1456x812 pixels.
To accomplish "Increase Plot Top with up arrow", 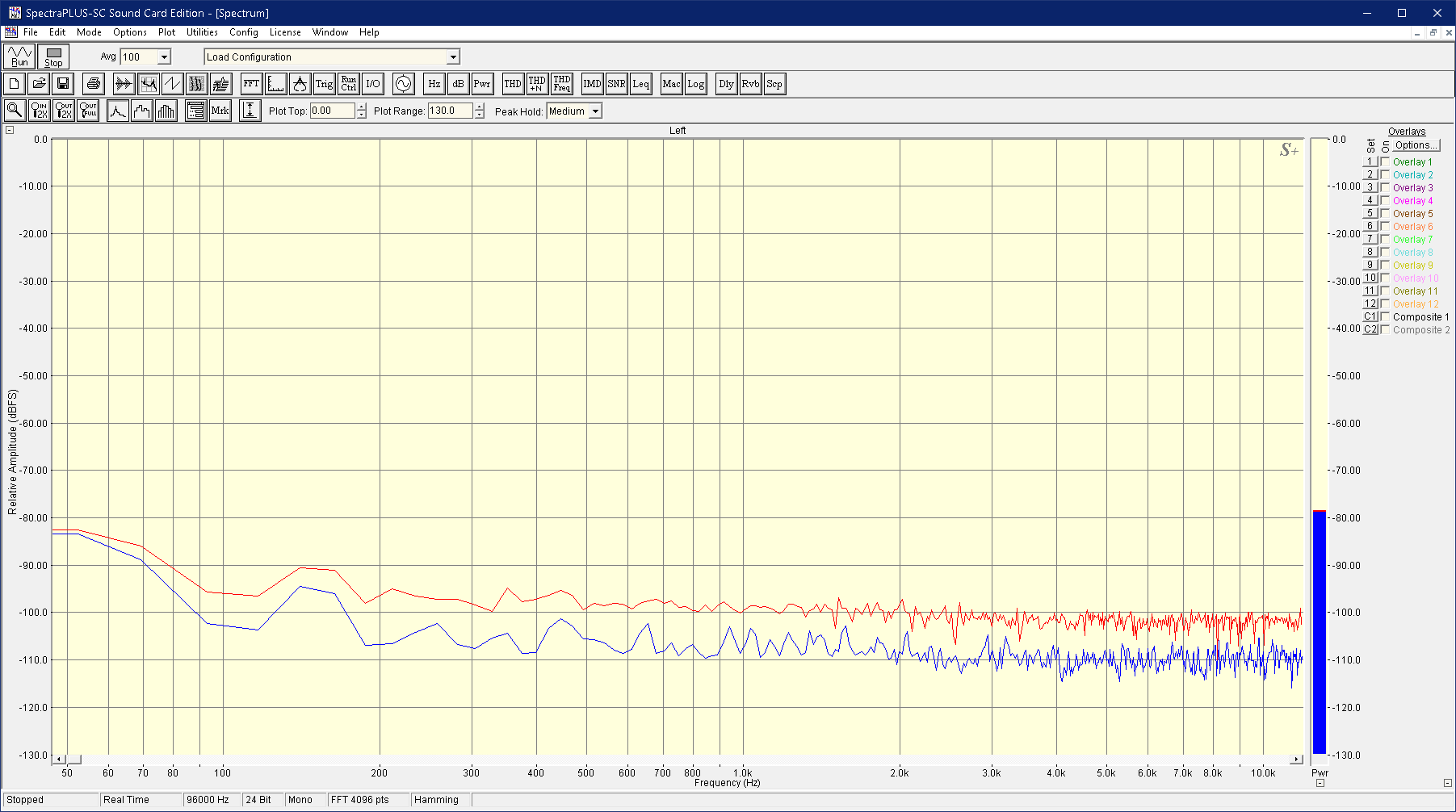I will tap(361, 107).
